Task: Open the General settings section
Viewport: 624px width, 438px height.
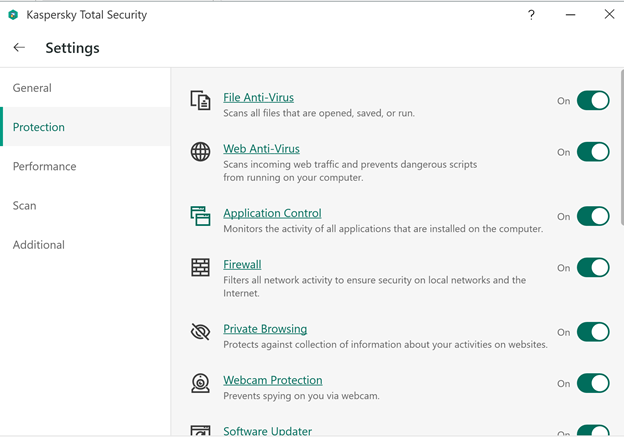Action: [85, 88]
